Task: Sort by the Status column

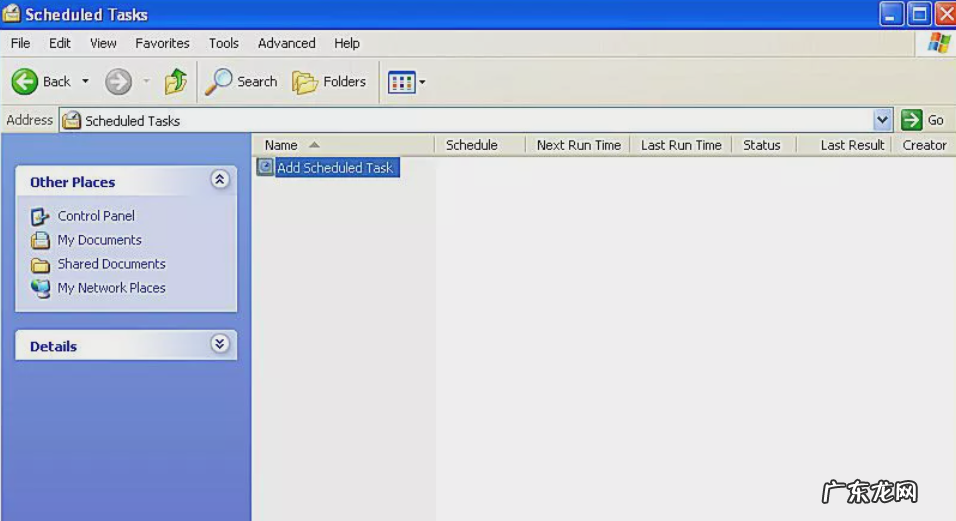Action: tap(764, 145)
